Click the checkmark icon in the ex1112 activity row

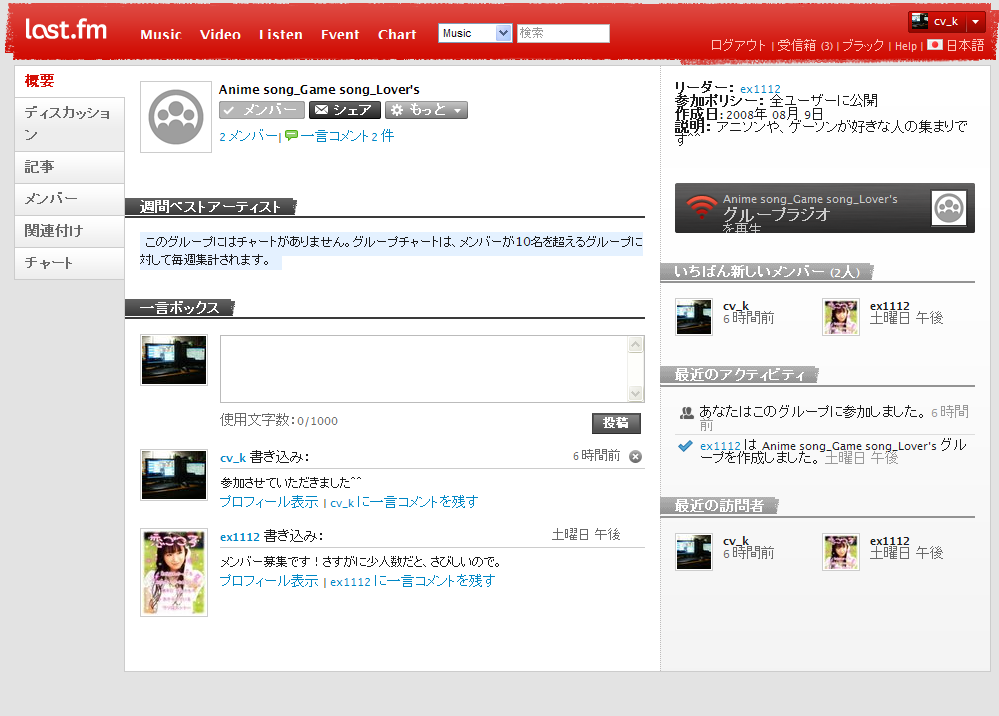686,446
